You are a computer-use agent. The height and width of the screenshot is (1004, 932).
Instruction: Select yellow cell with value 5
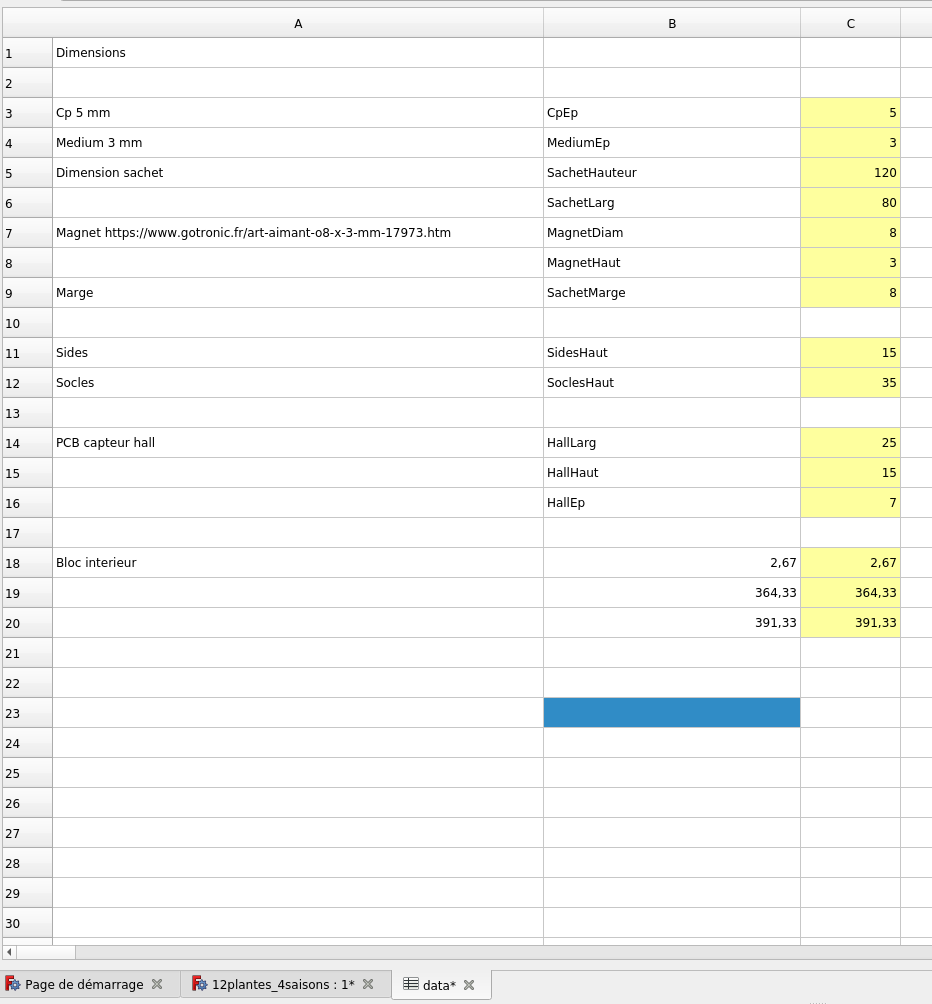pos(850,113)
